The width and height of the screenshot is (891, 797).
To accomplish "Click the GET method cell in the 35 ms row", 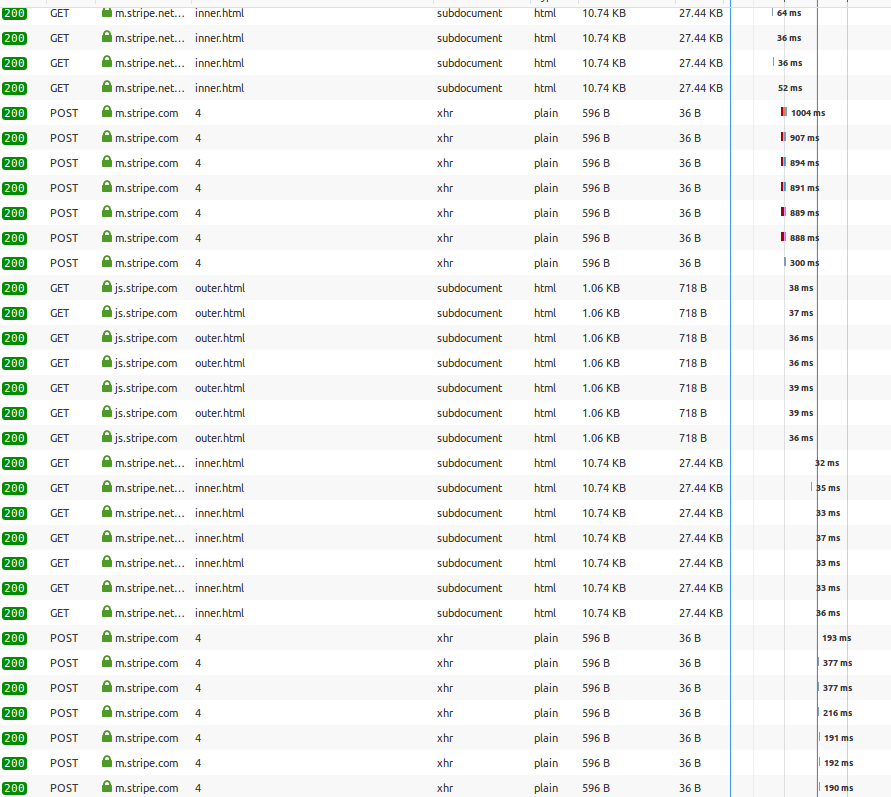I will (59, 488).
